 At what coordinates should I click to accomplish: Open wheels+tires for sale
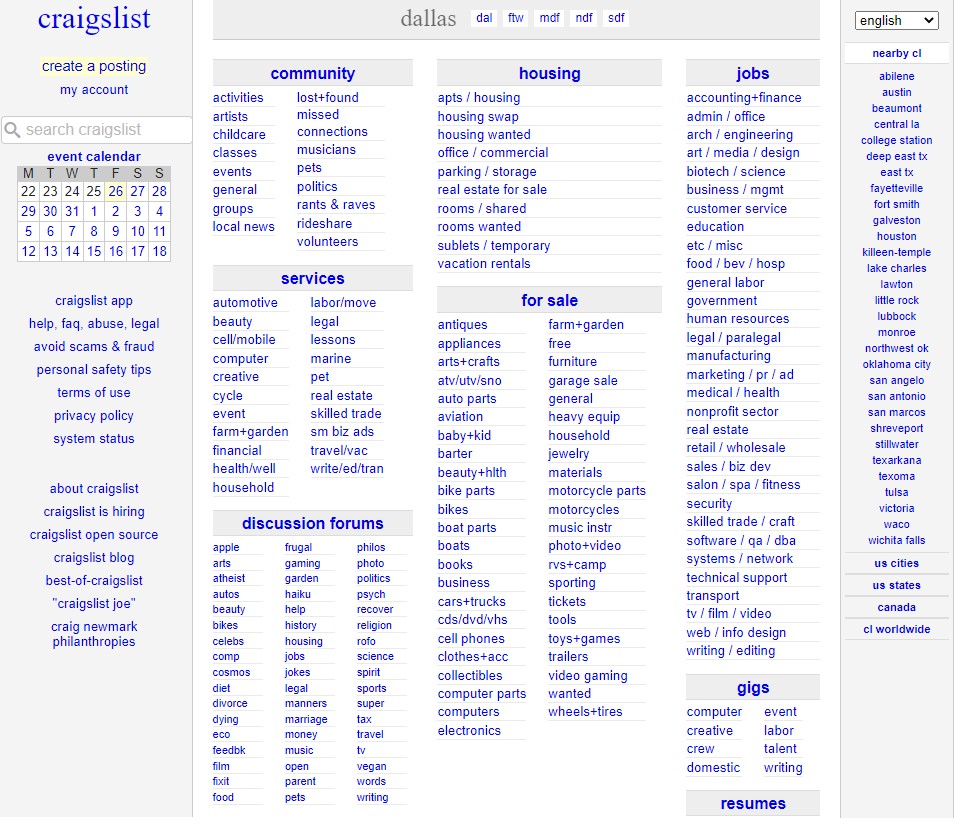click(x=585, y=712)
